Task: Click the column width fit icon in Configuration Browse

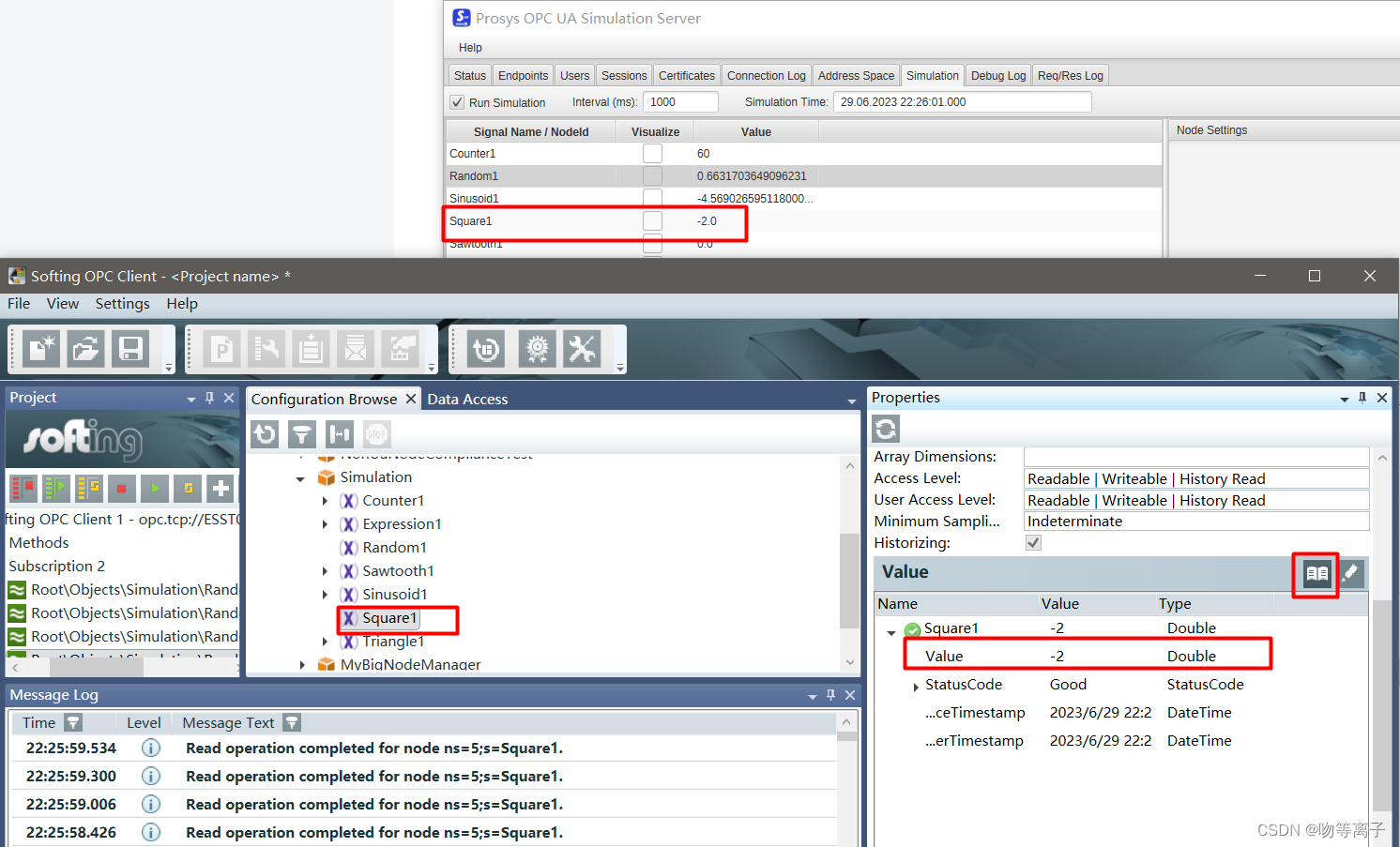Action: pyautogui.click(x=340, y=434)
